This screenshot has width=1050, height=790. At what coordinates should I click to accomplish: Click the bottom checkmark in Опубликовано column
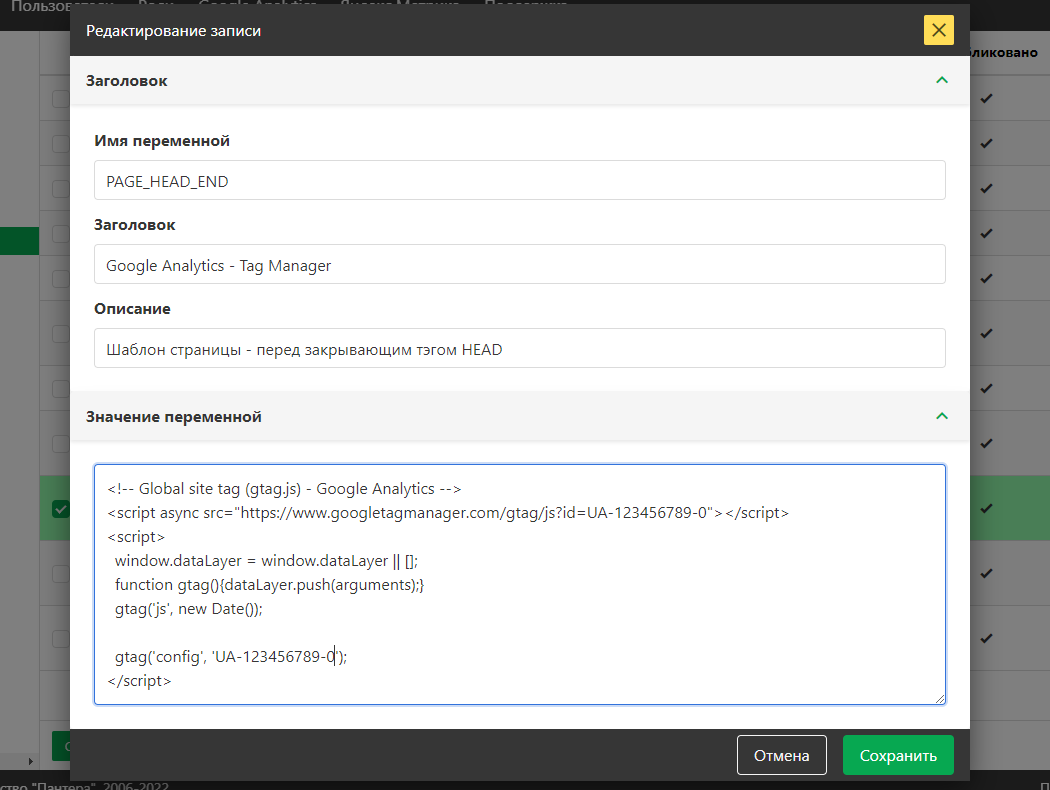986,638
